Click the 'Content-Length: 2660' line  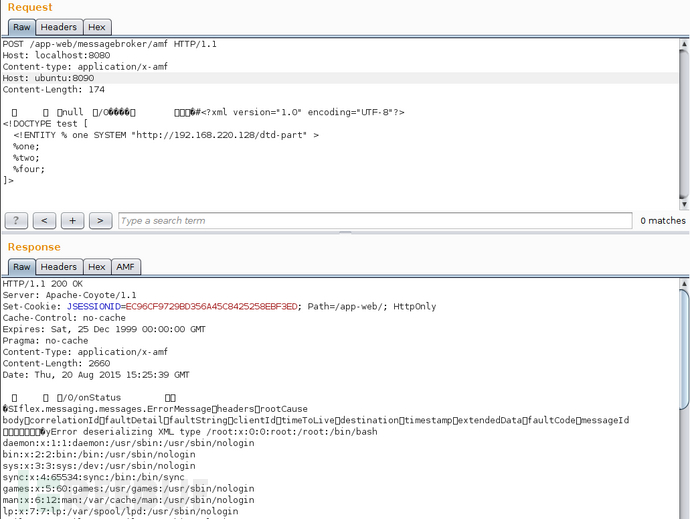[x=56, y=364]
